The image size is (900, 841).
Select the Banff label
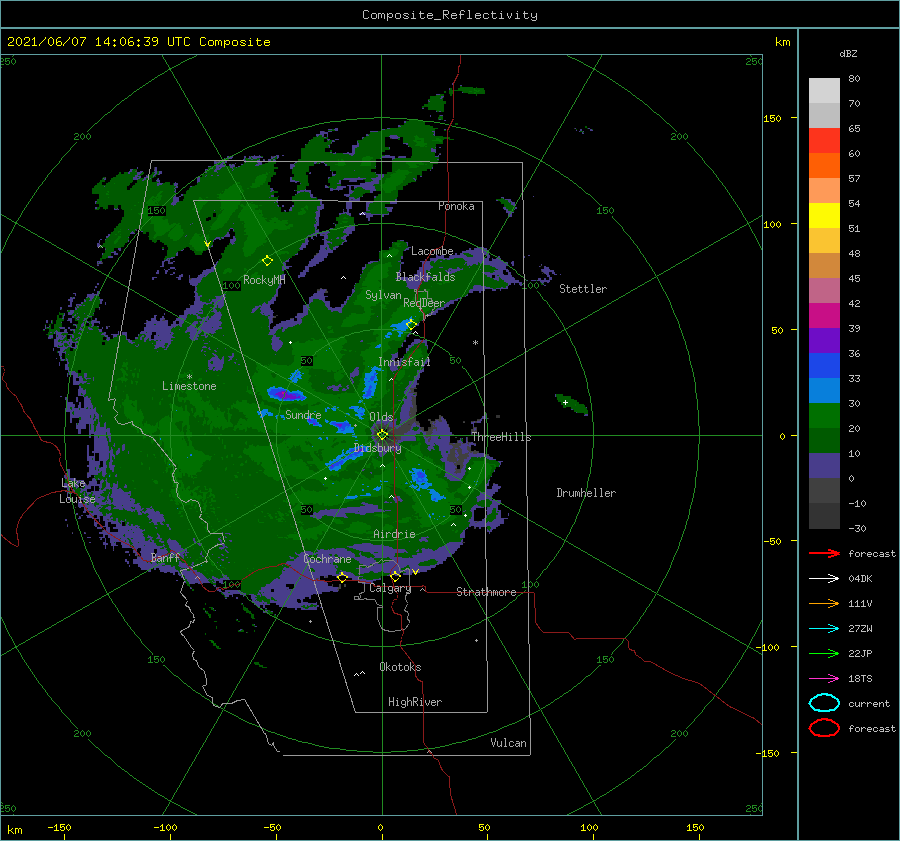(x=165, y=557)
